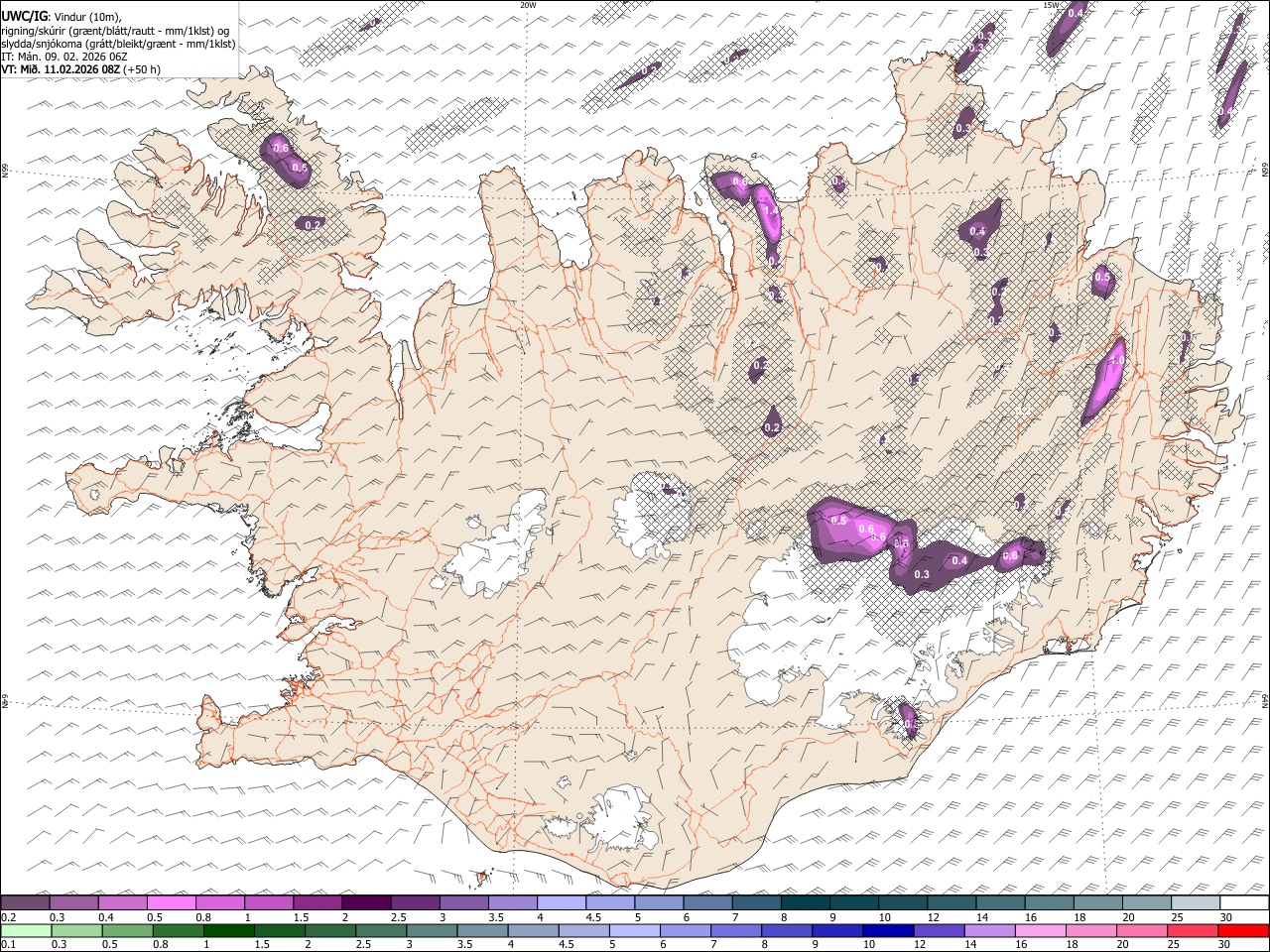The width and height of the screenshot is (1270, 952).
Task: Click 'Vindur (10m)' in the map header
Action: tap(87, 18)
